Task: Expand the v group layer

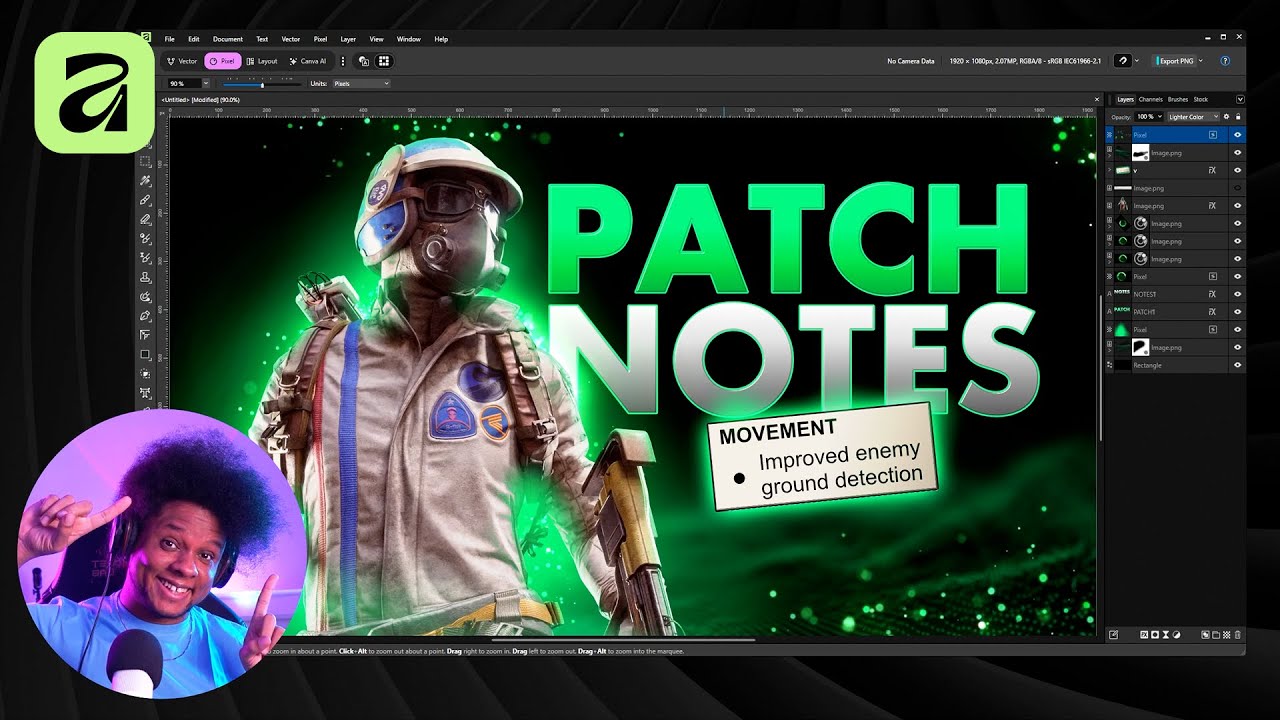Action: pos(1109,170)
